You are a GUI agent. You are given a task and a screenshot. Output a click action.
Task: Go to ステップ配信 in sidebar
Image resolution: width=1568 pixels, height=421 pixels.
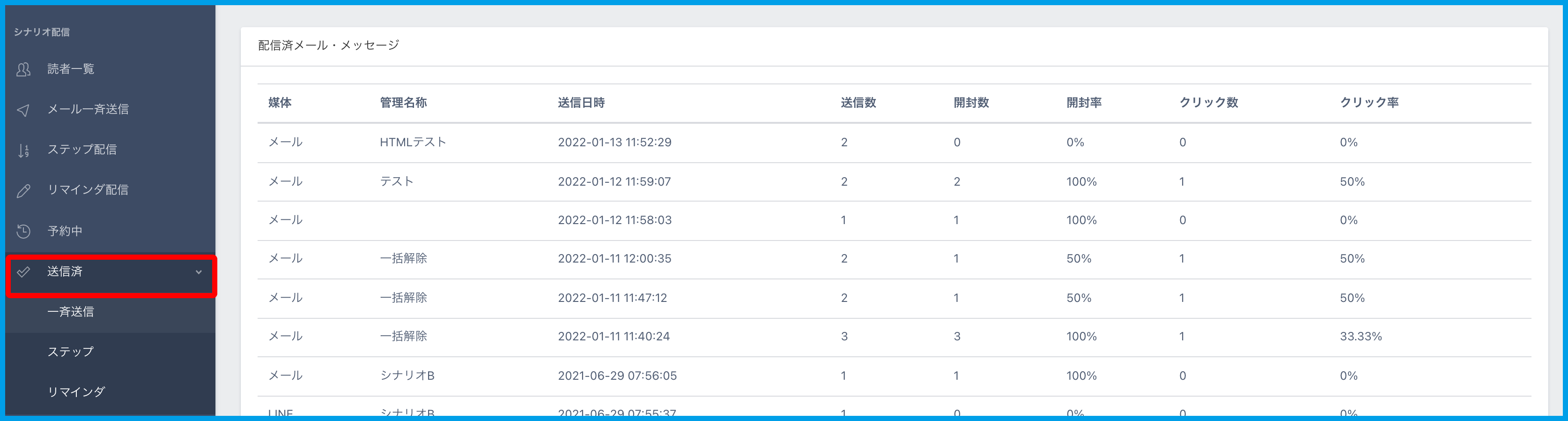tap(81, 150)
